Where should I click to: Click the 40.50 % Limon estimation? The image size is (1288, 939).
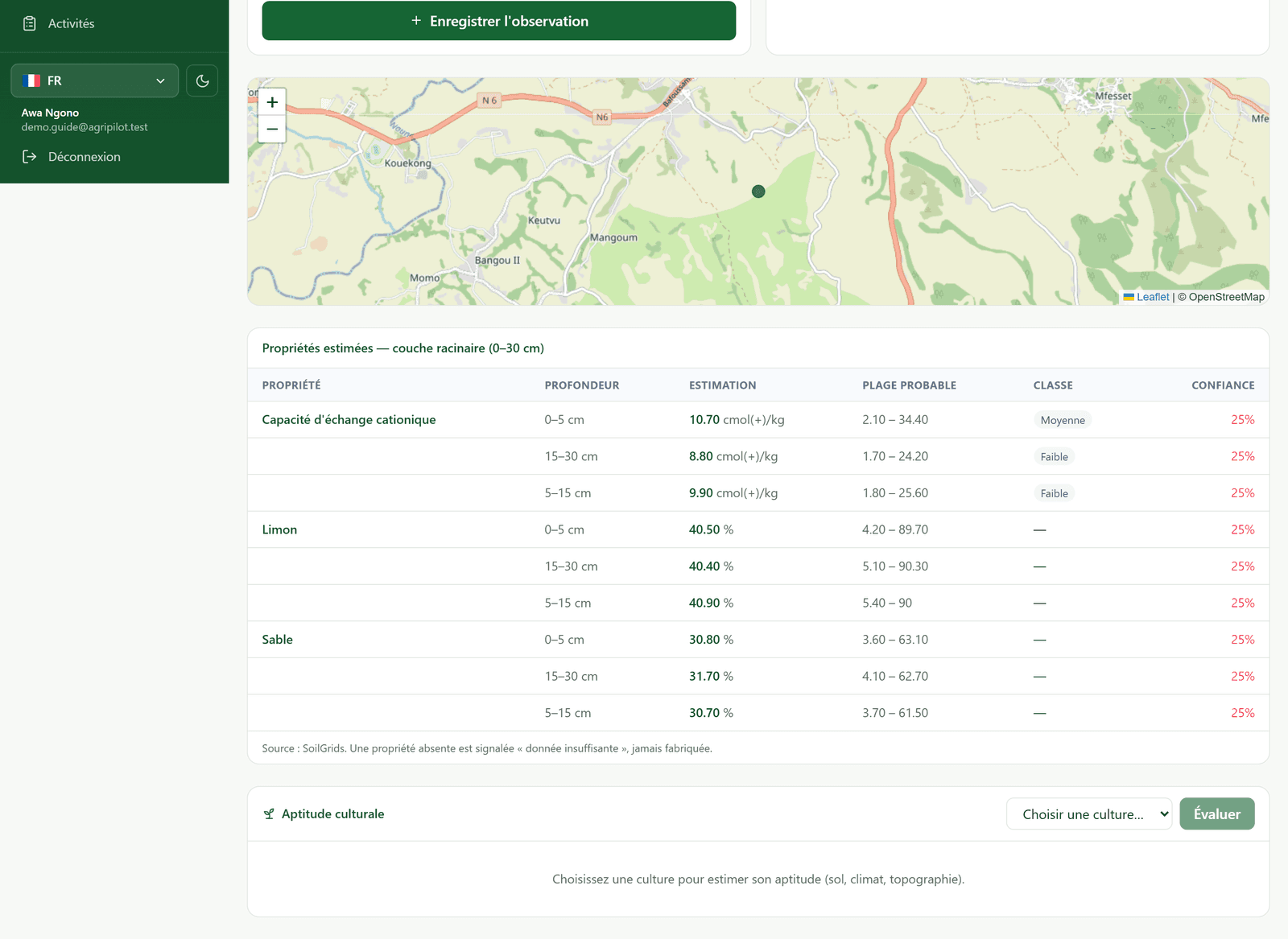coord(711,529)
